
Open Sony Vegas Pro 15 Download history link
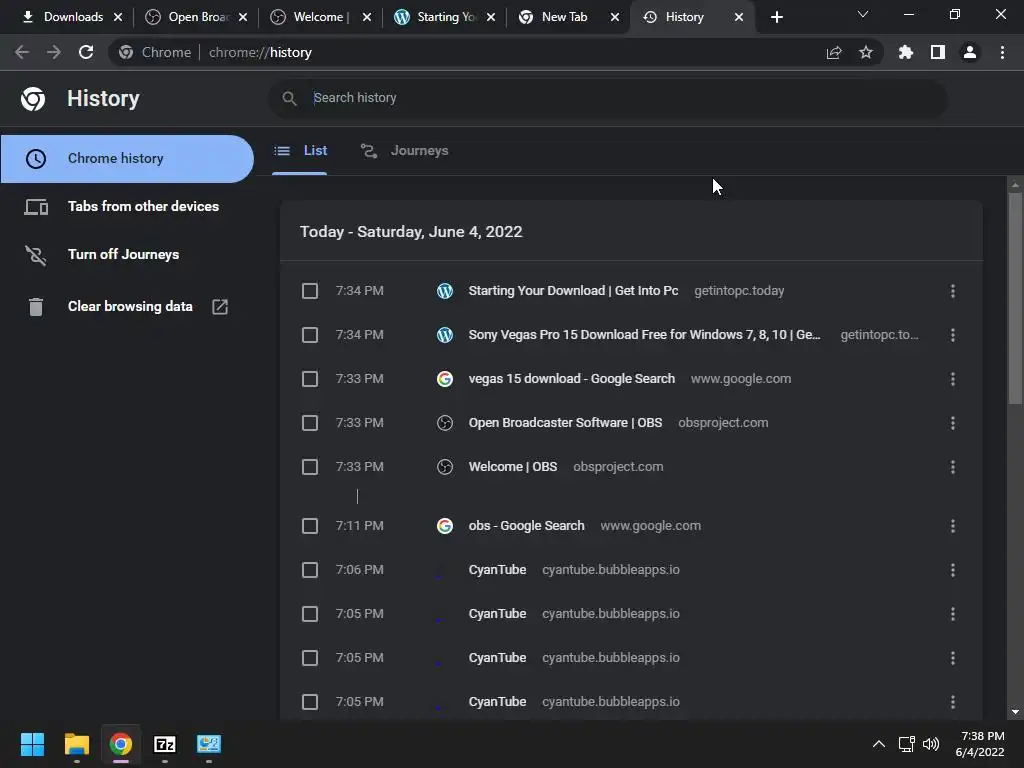(645, 335)
